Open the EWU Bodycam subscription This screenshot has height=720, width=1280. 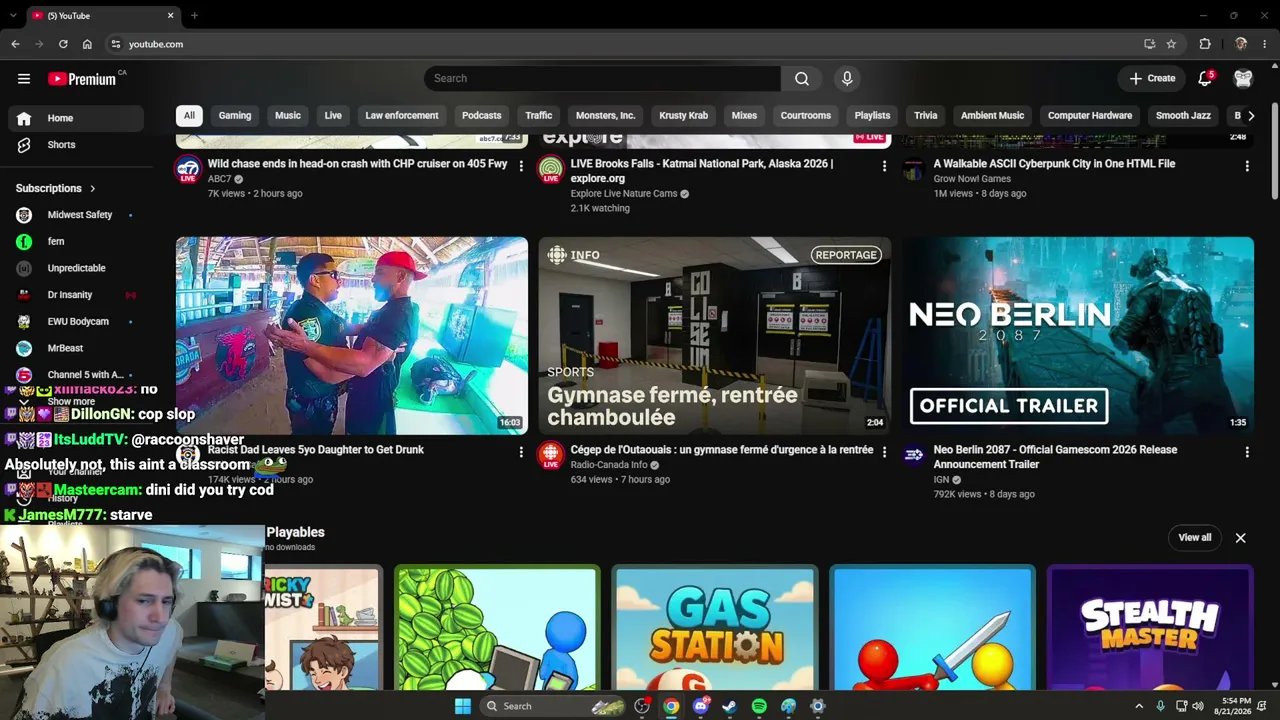tap(76, 322)
